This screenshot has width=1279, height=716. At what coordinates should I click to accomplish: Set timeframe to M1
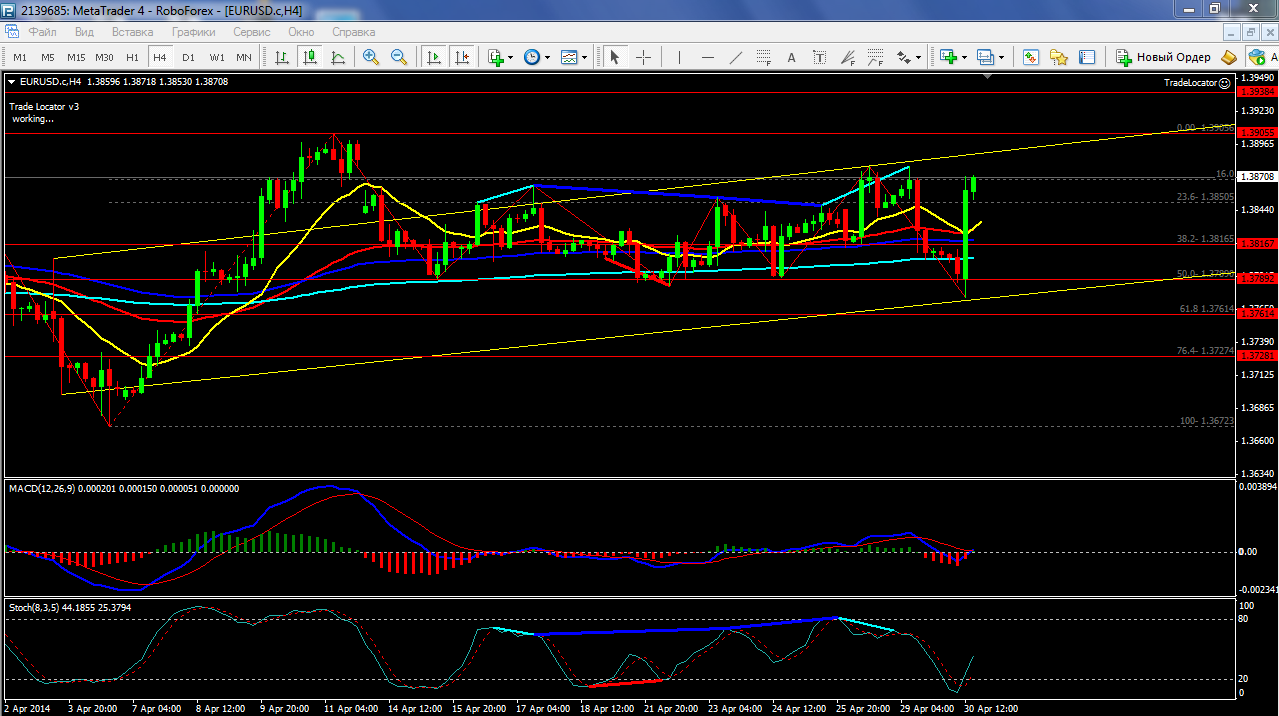point(20,57)
